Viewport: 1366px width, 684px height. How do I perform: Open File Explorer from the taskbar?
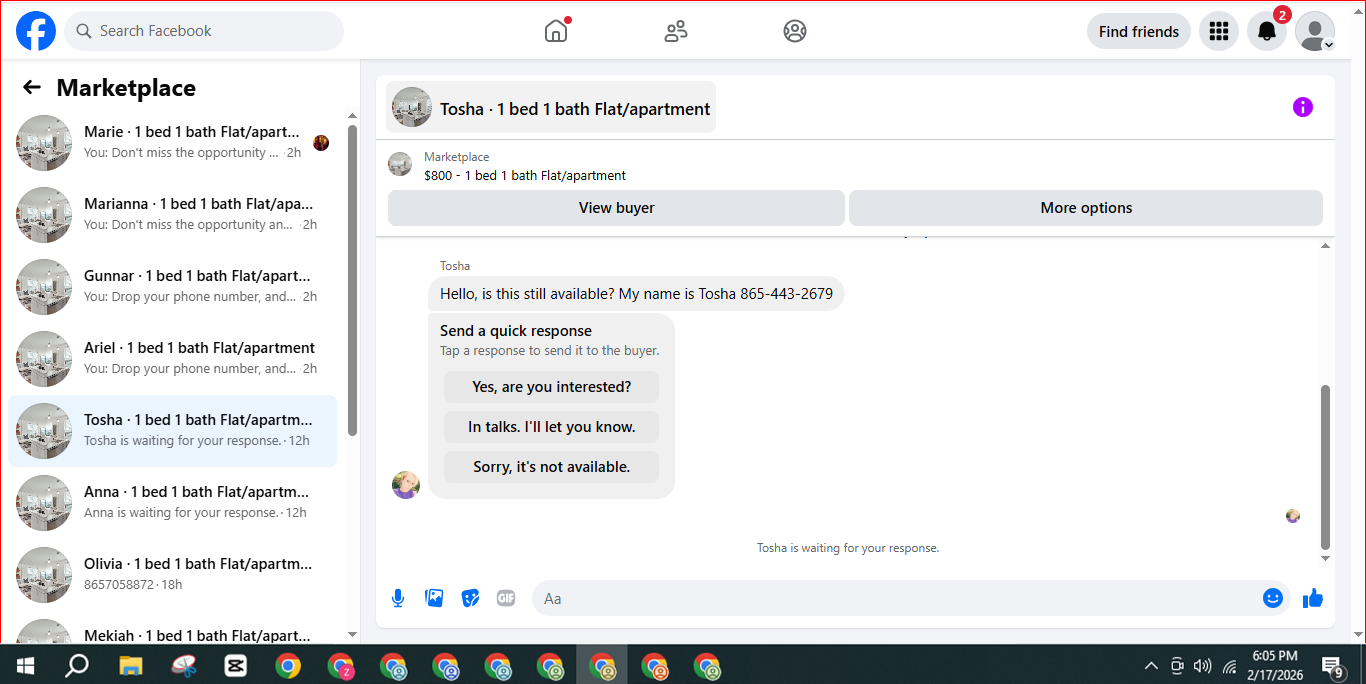(x=131, y=665)
